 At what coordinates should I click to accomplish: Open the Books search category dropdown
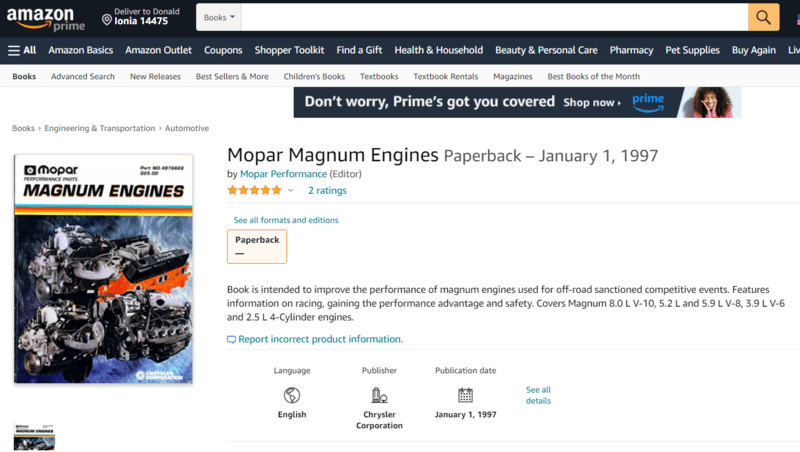click(219, 17)
